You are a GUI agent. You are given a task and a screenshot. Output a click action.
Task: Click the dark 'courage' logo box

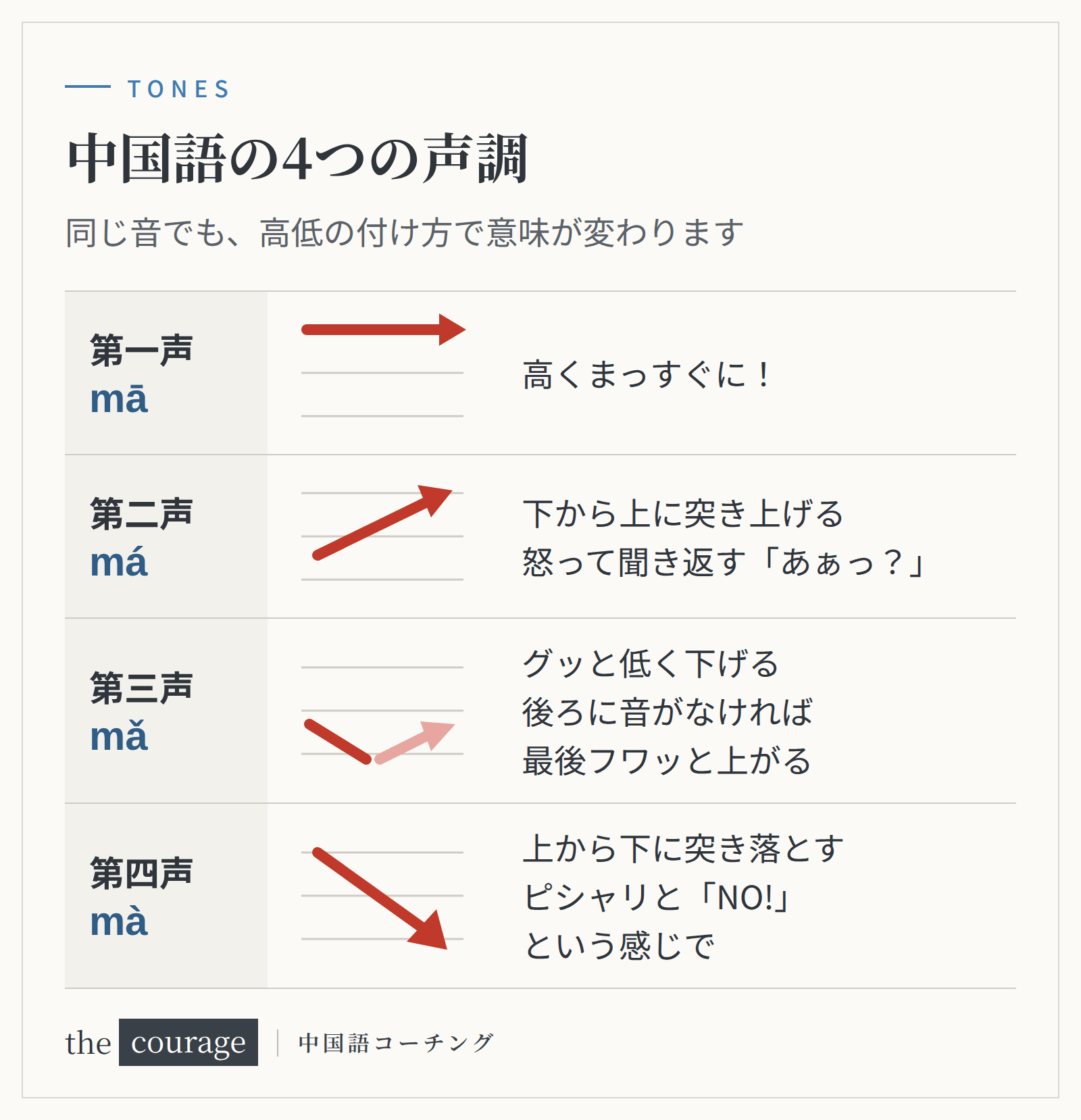(x=188, y=1042)
